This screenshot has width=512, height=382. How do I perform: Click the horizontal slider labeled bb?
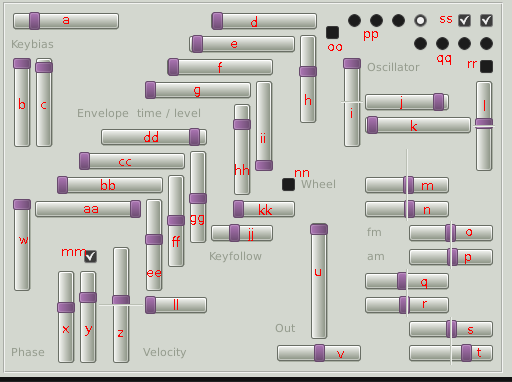point(110,185)
